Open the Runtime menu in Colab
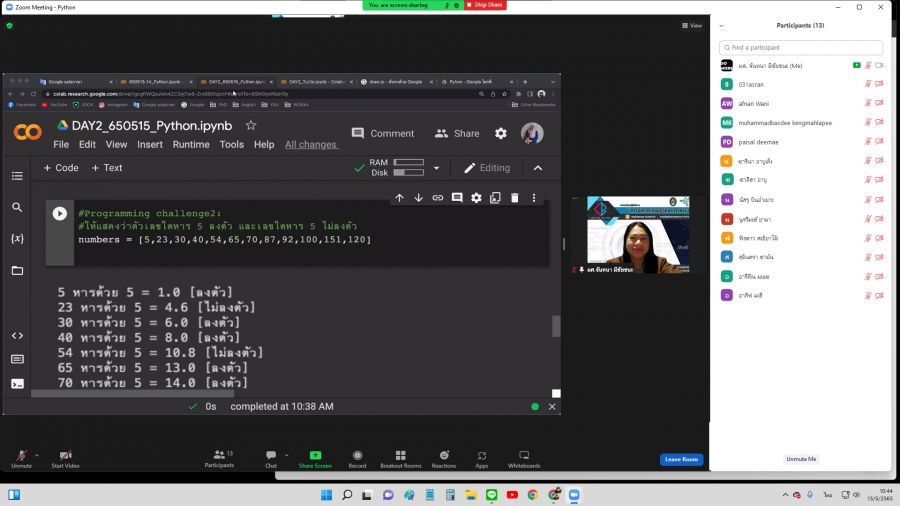900x506 pixels. tap(191, 144)
